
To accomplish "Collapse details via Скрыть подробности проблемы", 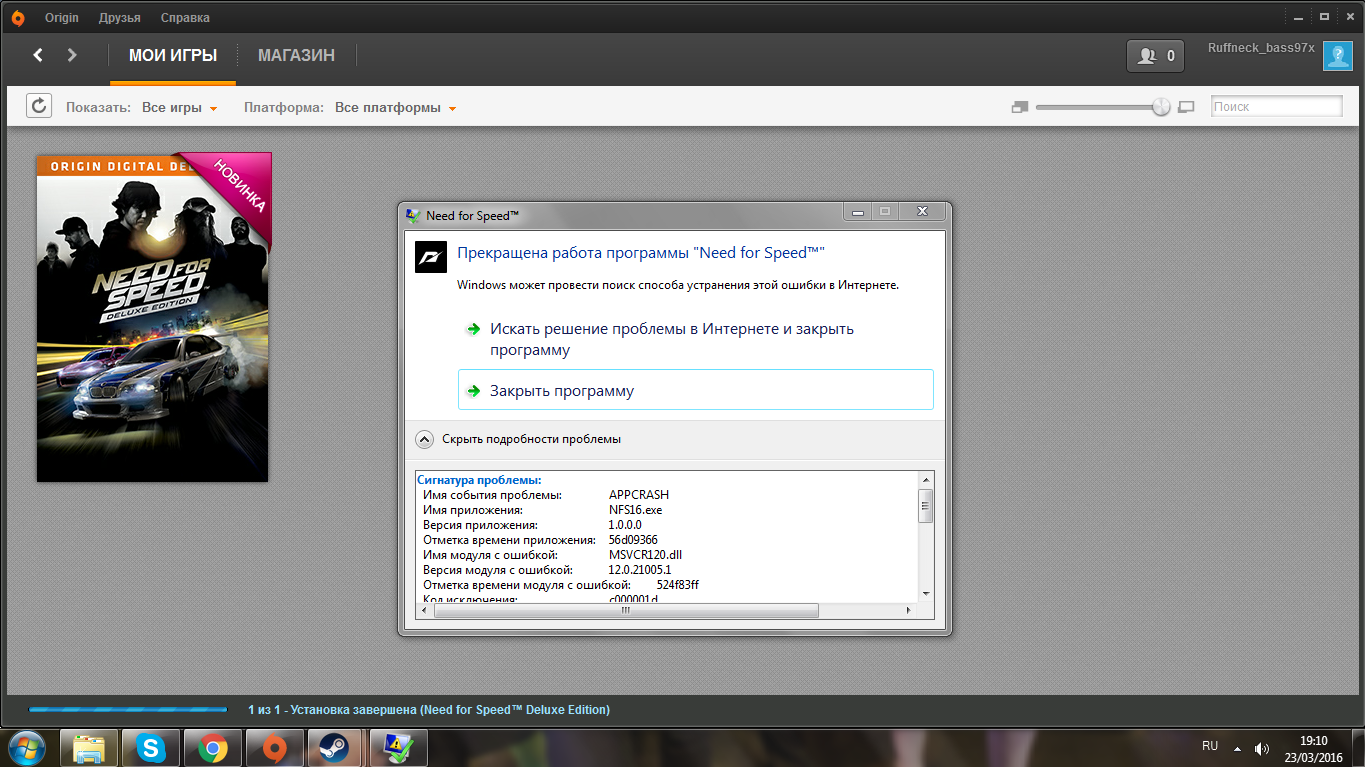I will (518, 439).
